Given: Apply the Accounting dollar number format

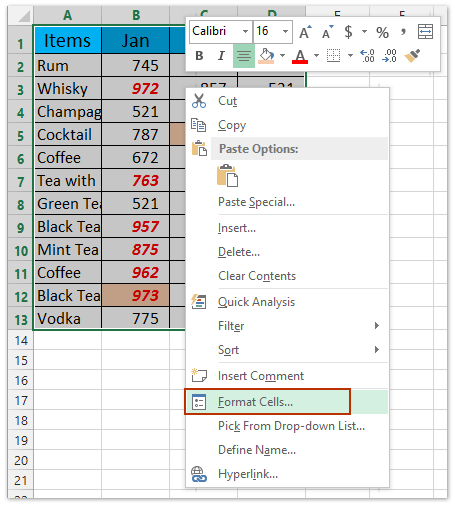Looking at the screenshot, I should 348,32.
